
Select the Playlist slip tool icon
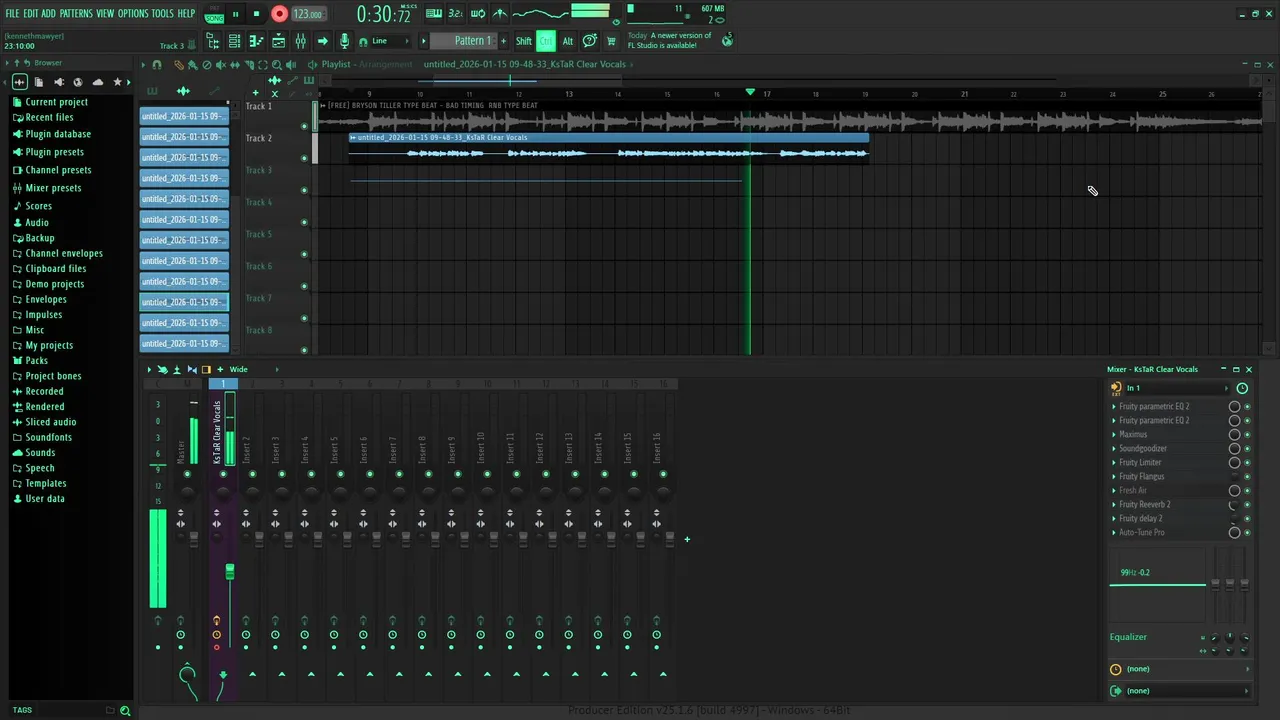[235, 65]
